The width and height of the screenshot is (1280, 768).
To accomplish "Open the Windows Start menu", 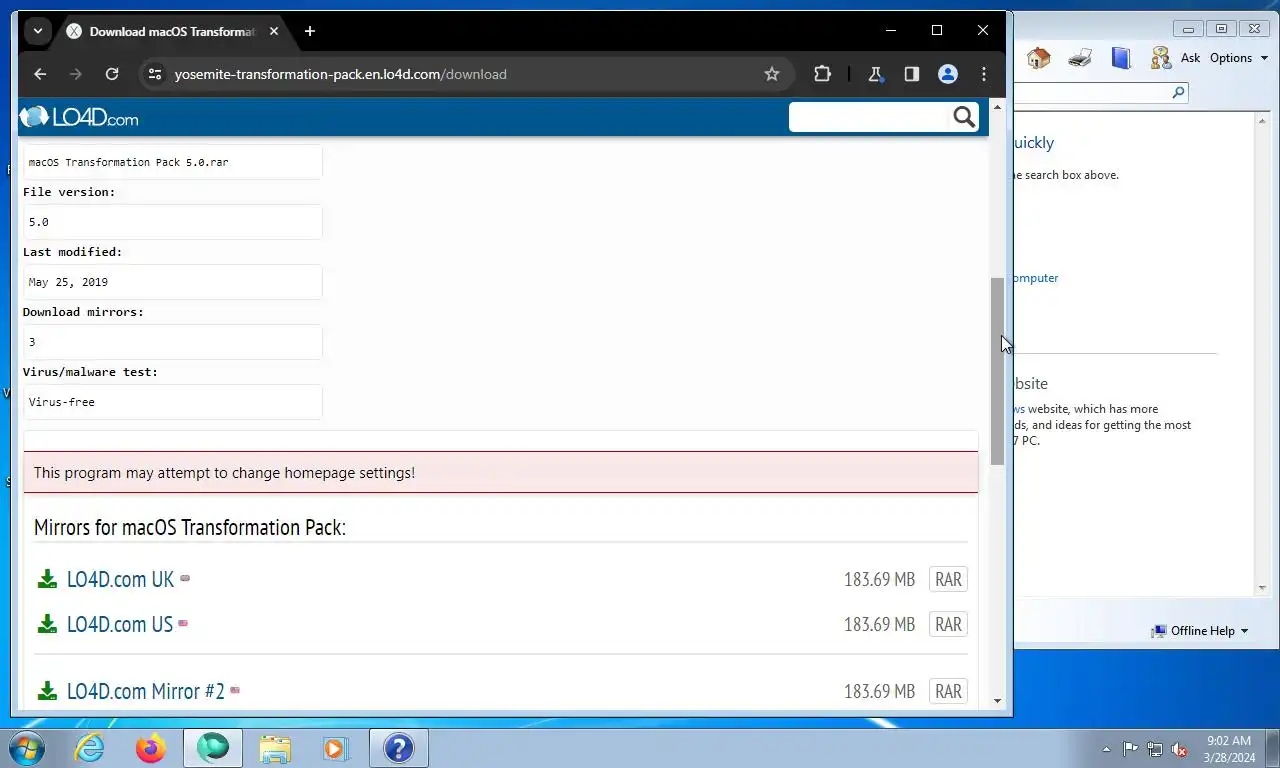I will tap(26, 748).
